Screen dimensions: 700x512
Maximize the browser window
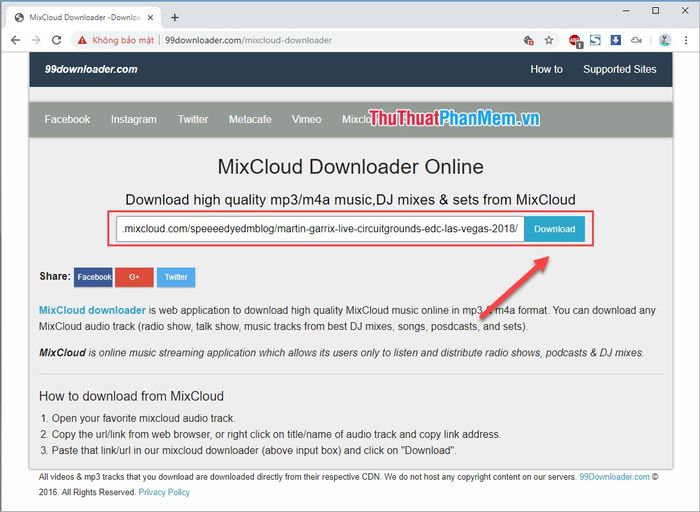(x=655, y=11)
